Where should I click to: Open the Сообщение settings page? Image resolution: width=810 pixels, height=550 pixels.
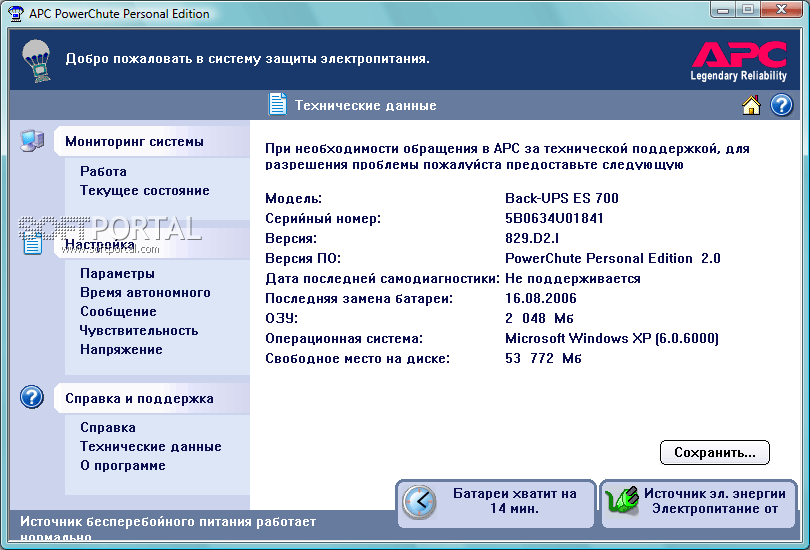tap(118, 311)
